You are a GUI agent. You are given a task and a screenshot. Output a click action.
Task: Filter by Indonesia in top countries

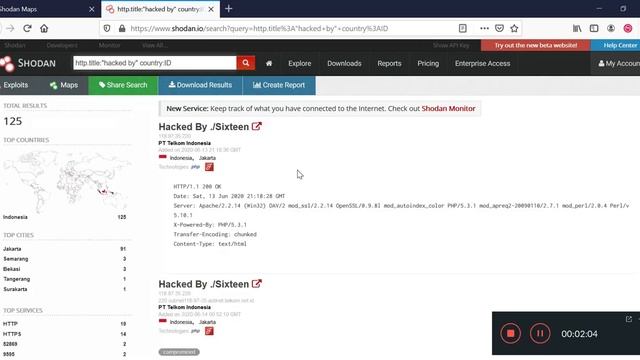[x=15, y=217]
